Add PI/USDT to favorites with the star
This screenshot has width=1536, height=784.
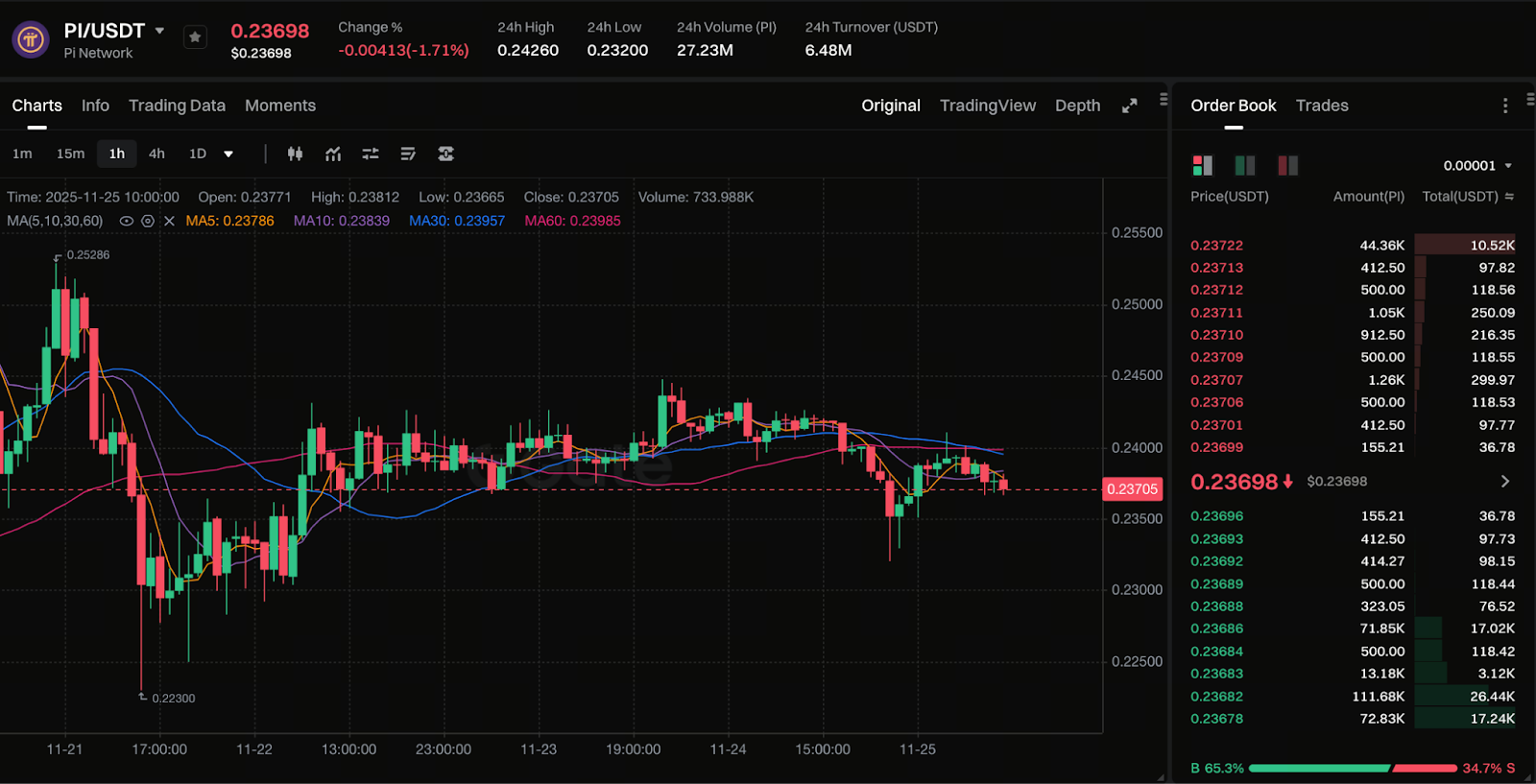tap(195, 37)
